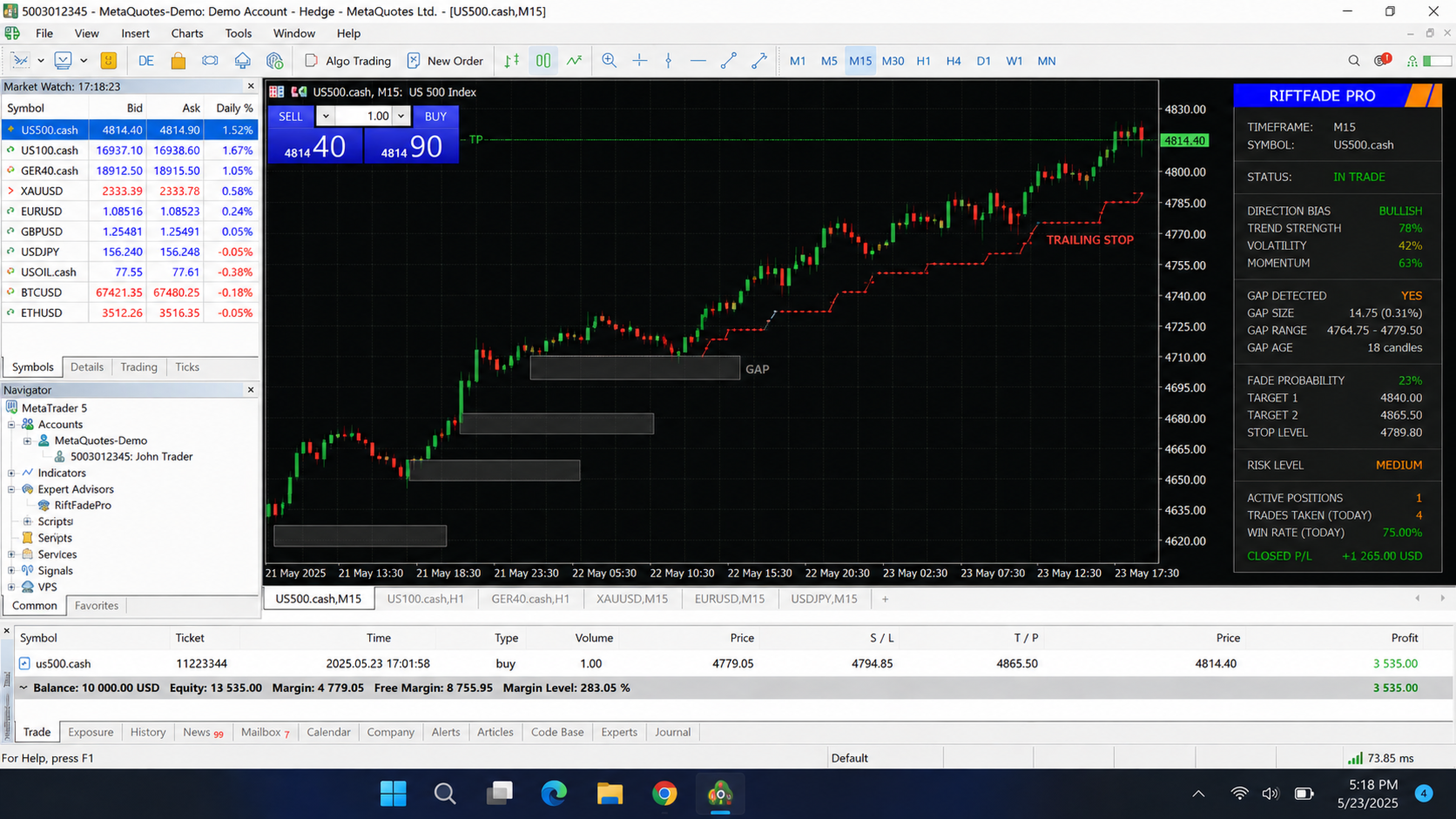Switch to the XAUUSD,M15 chart tab
Viewport: 1456px width, 819px height.
[632, 599]
